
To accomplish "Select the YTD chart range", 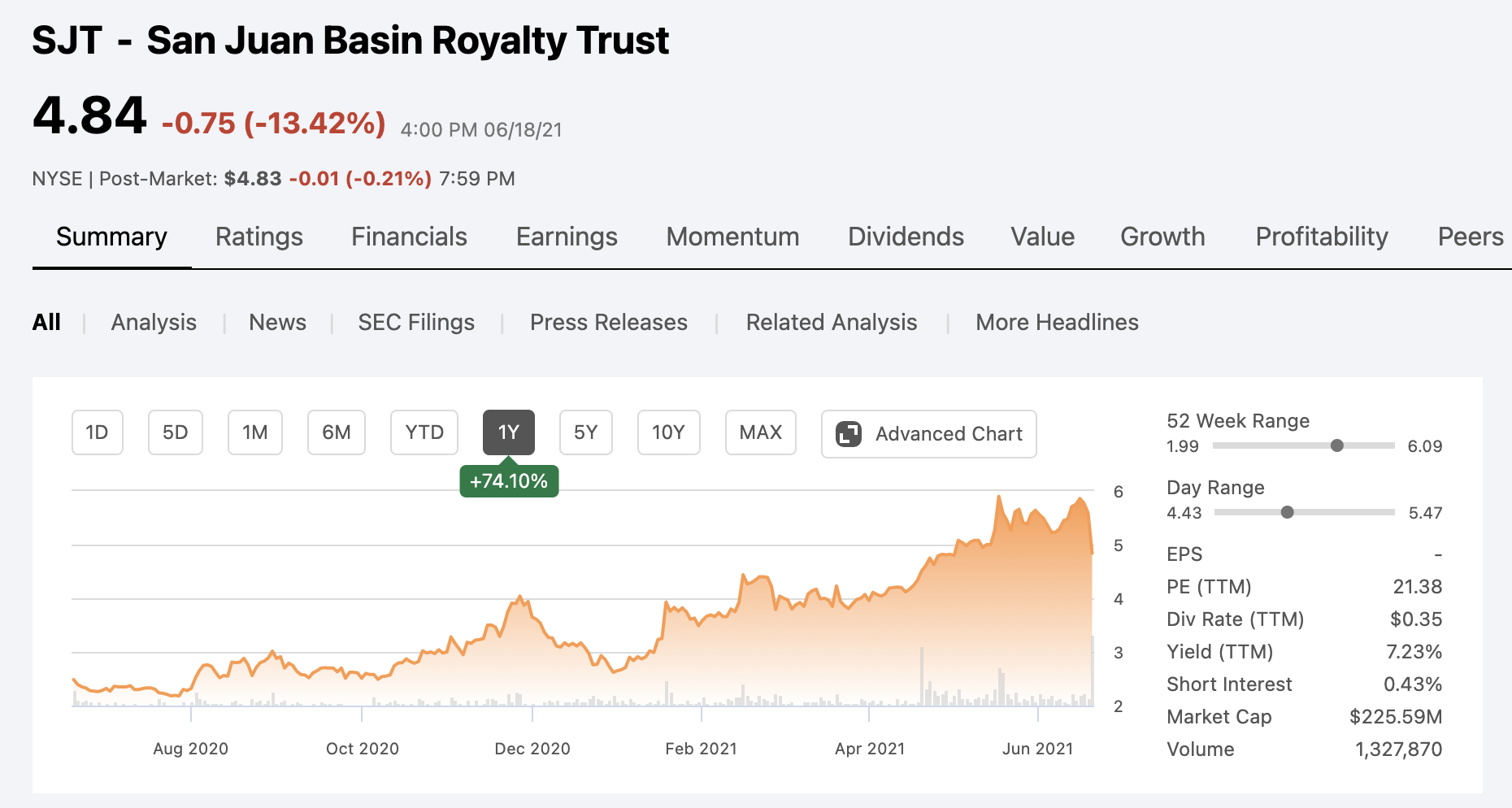I will (x=424, y=432).
